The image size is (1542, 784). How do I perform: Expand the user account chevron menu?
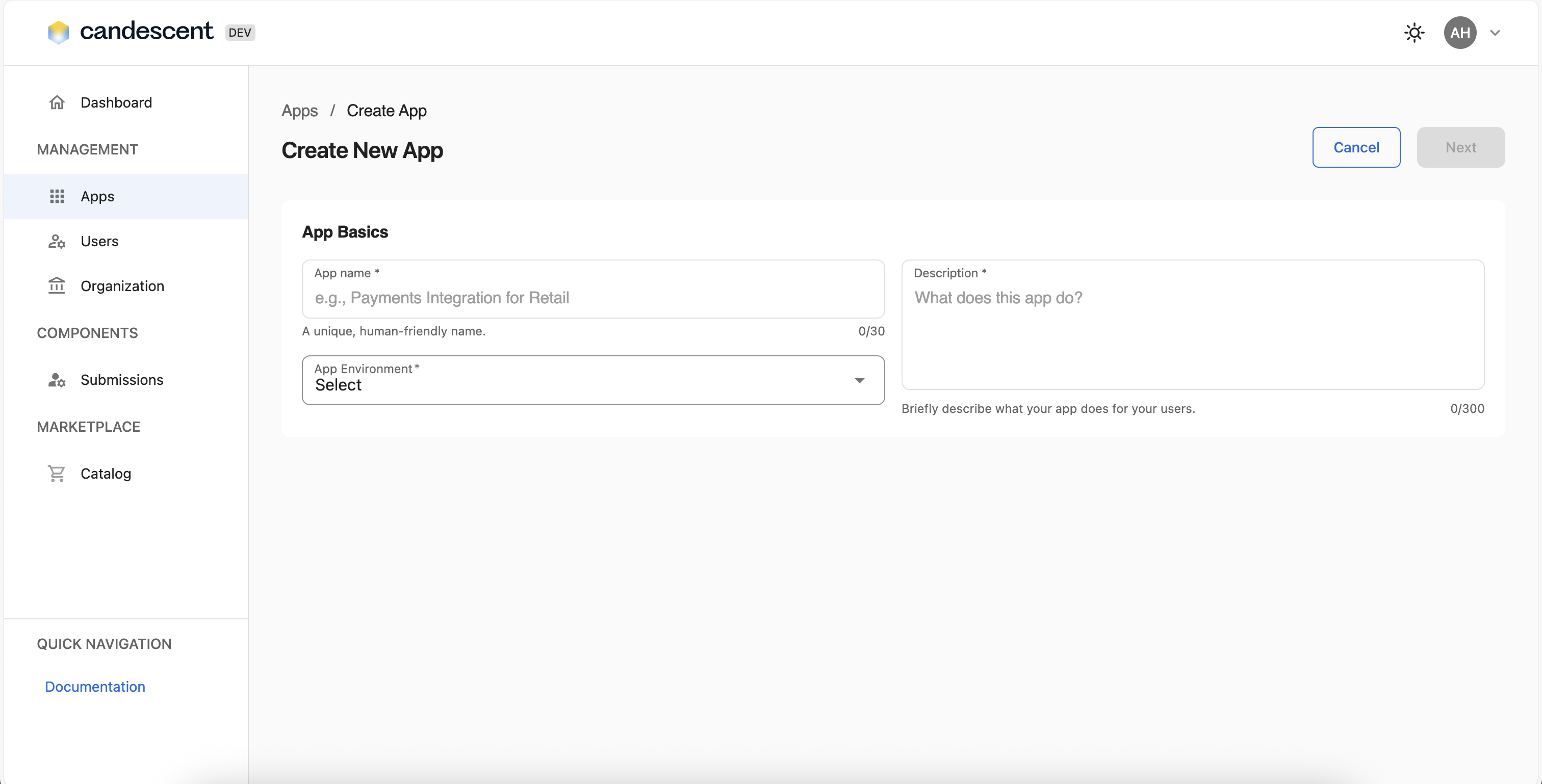pos(1495,33)
